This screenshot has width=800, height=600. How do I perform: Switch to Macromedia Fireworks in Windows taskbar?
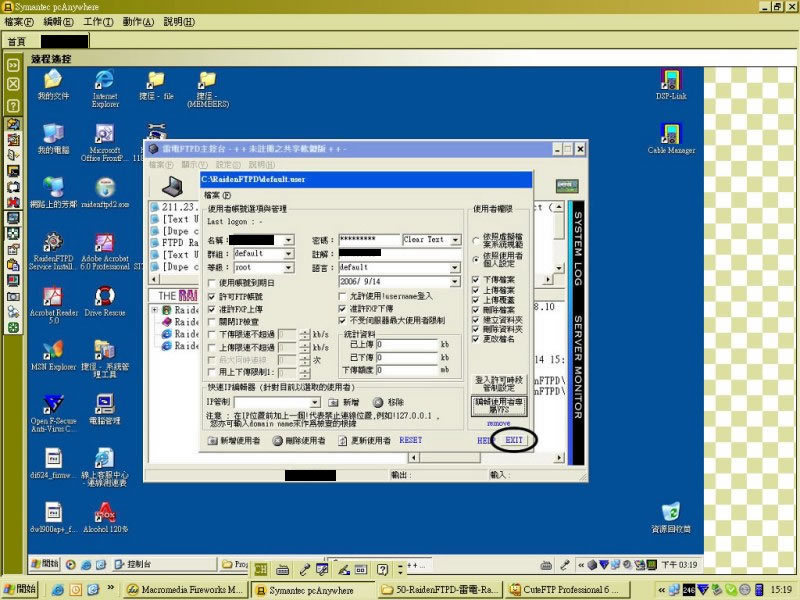[186, 590]
